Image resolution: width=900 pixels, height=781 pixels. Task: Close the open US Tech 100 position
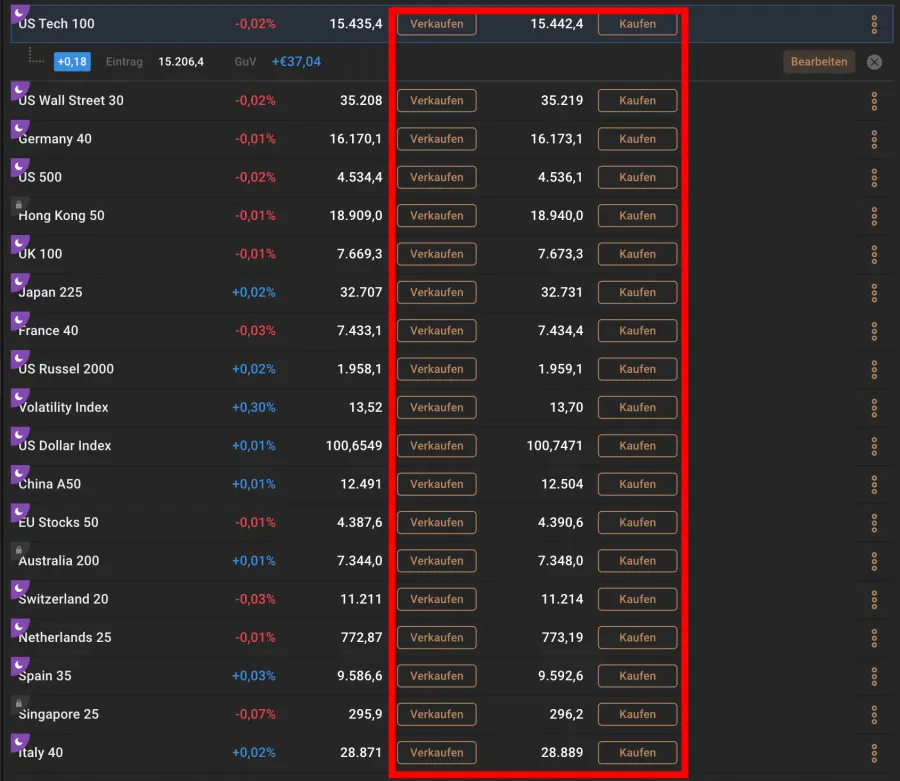click(x=874, y=61)
